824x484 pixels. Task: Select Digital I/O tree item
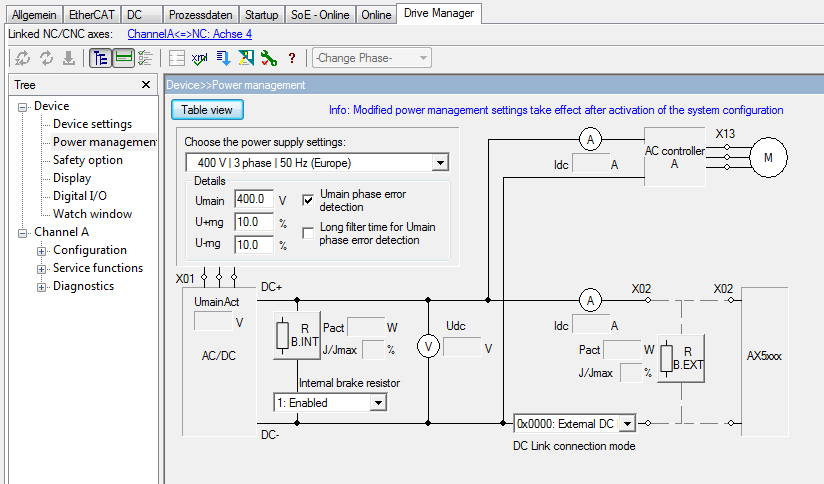coord(80,196)
